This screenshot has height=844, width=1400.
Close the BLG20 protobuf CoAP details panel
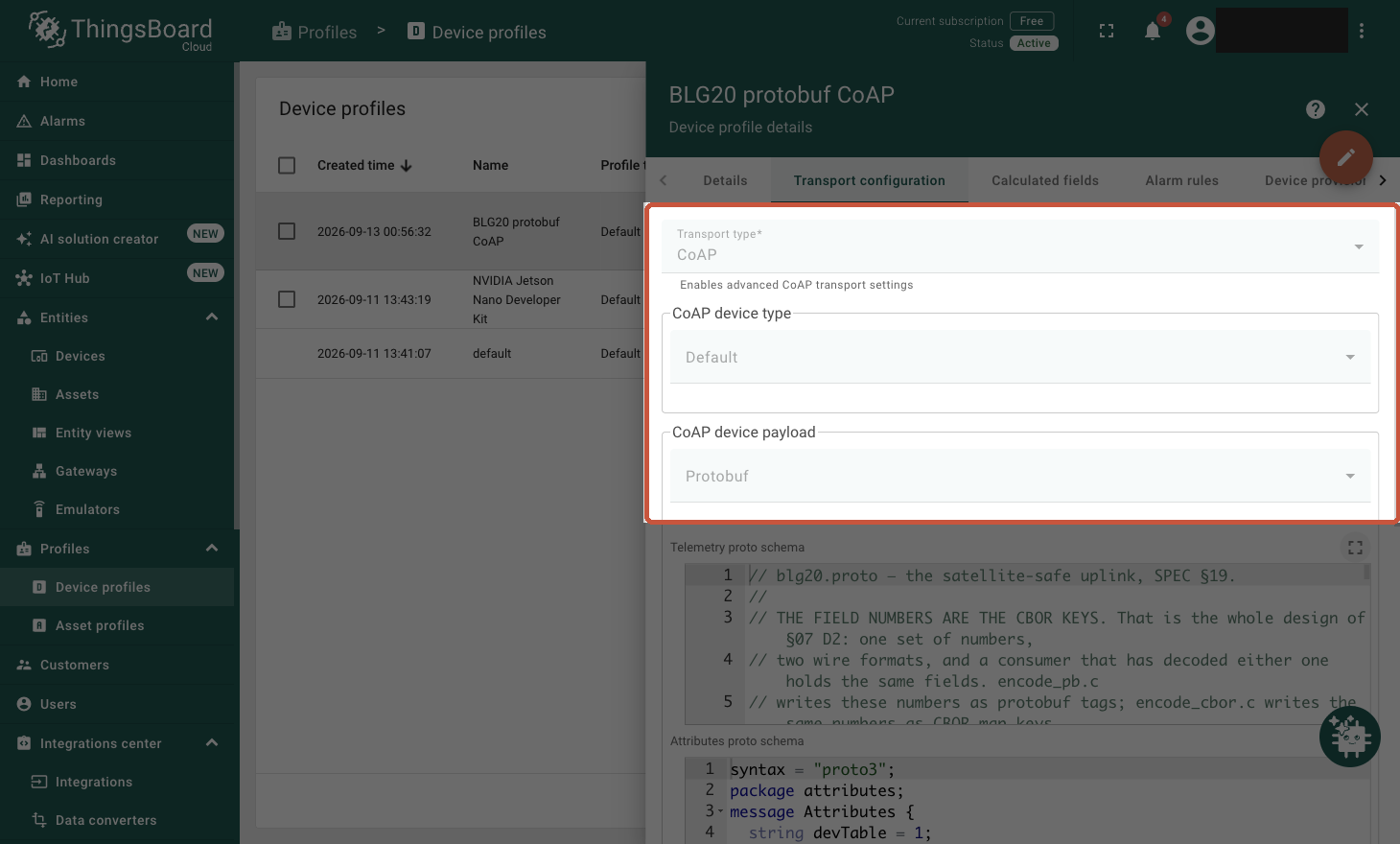click(1362, 109)
